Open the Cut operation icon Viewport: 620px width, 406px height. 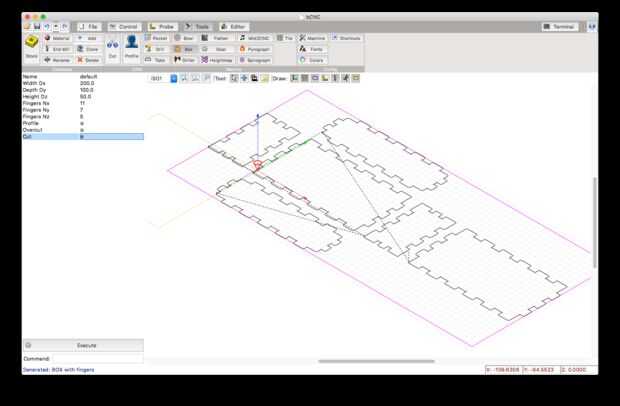[112, 44]
